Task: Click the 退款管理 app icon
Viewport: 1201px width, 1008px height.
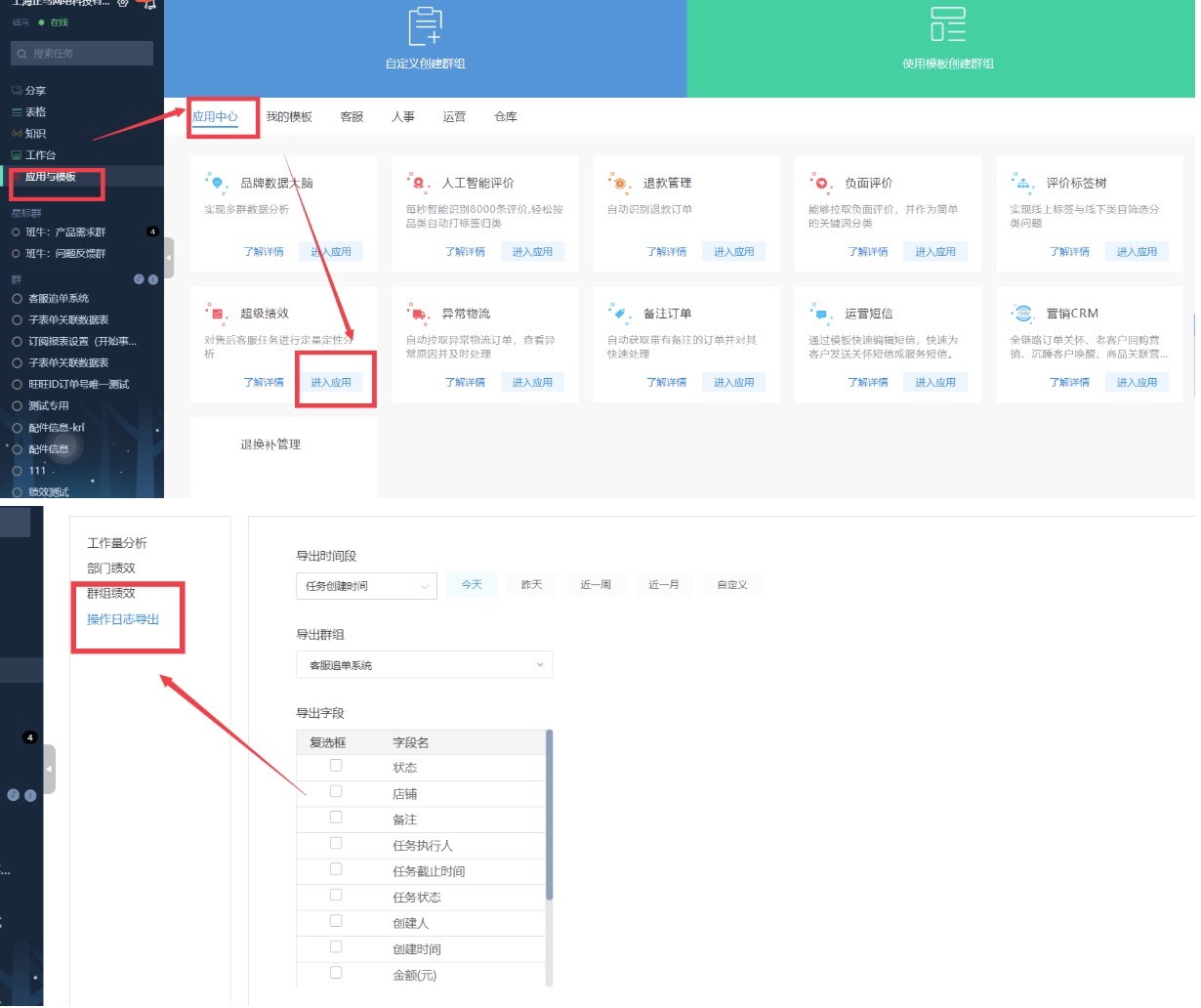Action: point(619,183)
